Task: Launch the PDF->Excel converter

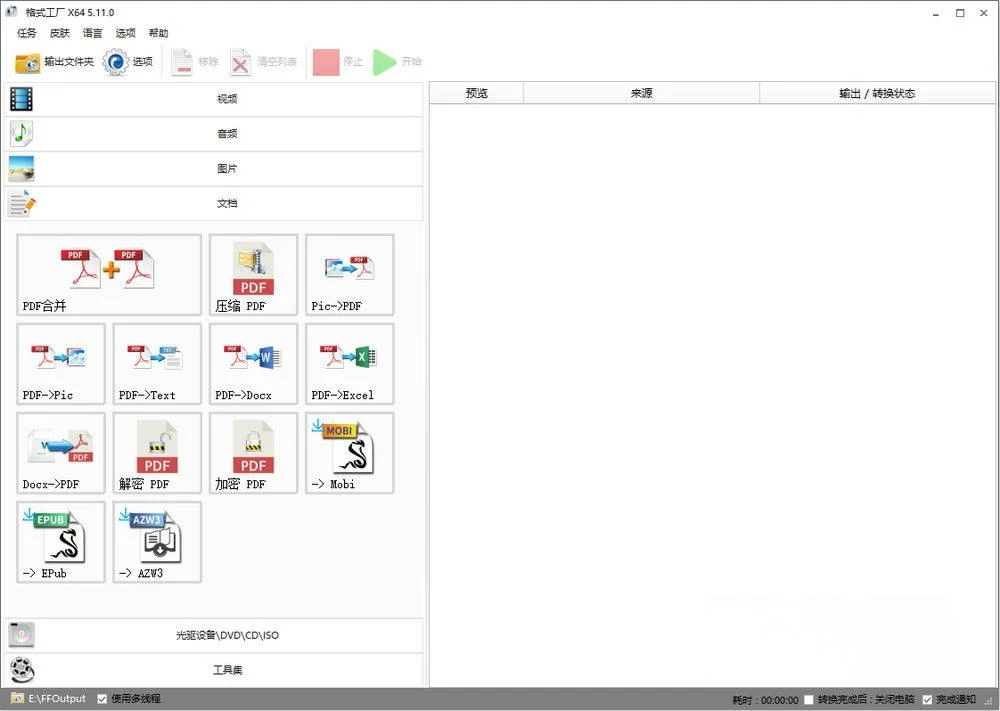Action: (x=349, y=363)
